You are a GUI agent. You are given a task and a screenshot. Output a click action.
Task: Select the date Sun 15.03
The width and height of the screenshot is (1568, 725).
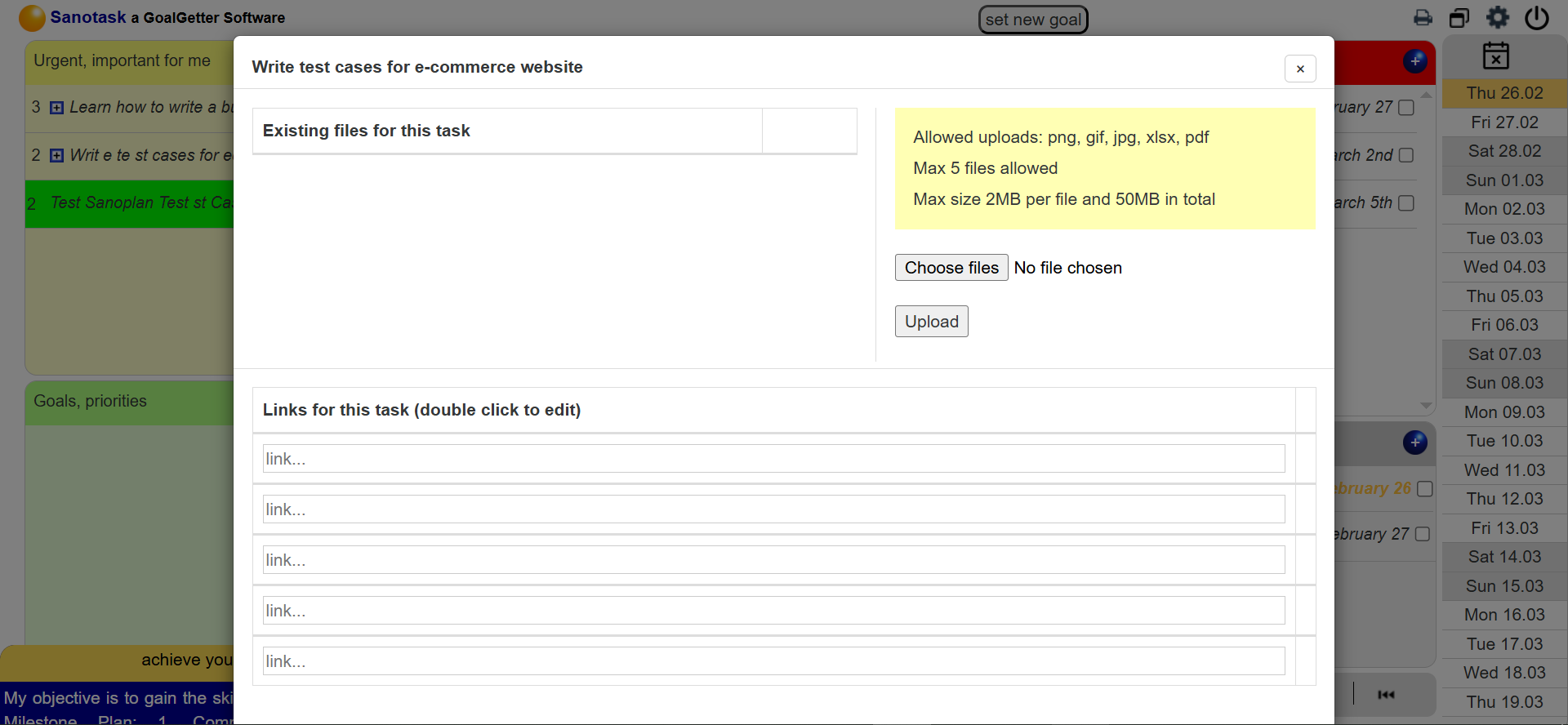pos(1504,586)
